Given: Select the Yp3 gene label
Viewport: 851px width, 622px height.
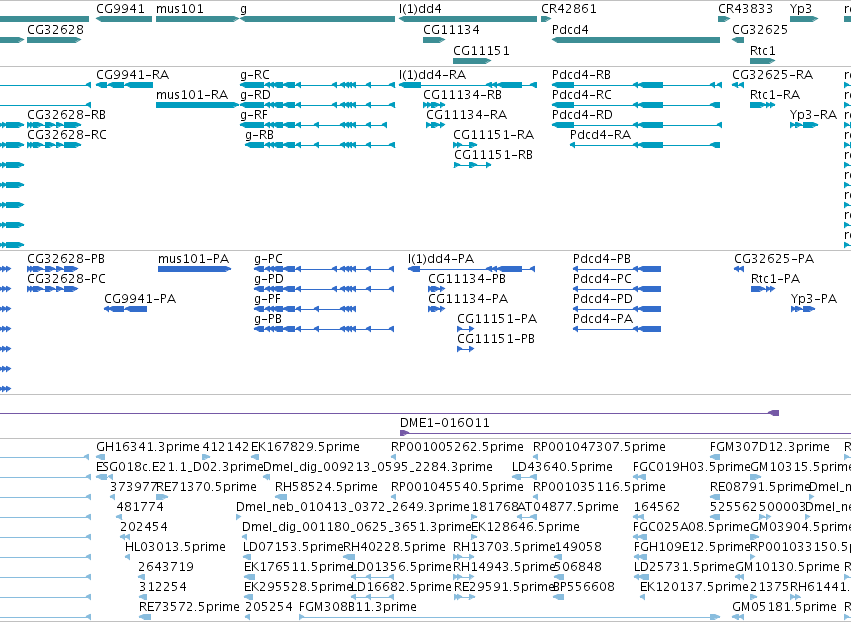Looking at the screenshot, I should (801, 9).
